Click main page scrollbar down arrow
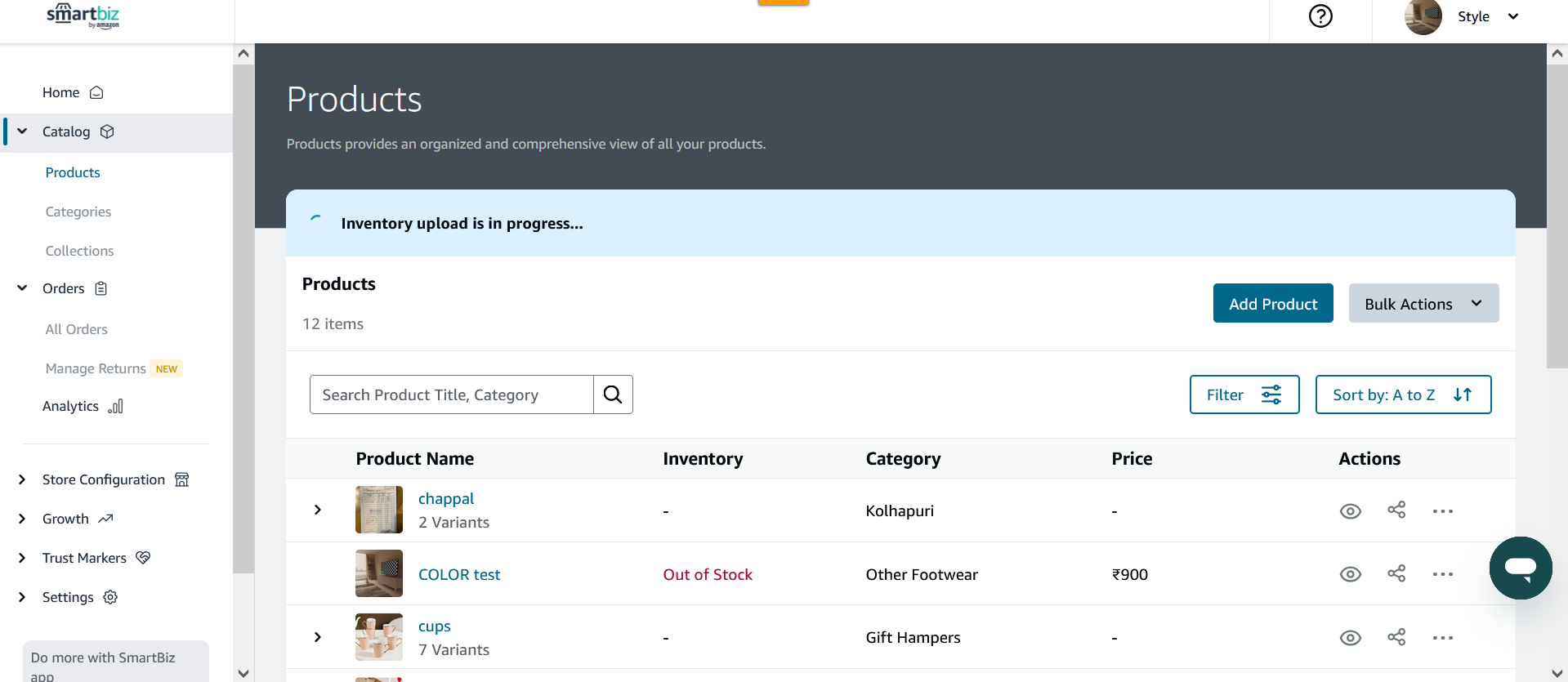 [x=1557, y=672]
